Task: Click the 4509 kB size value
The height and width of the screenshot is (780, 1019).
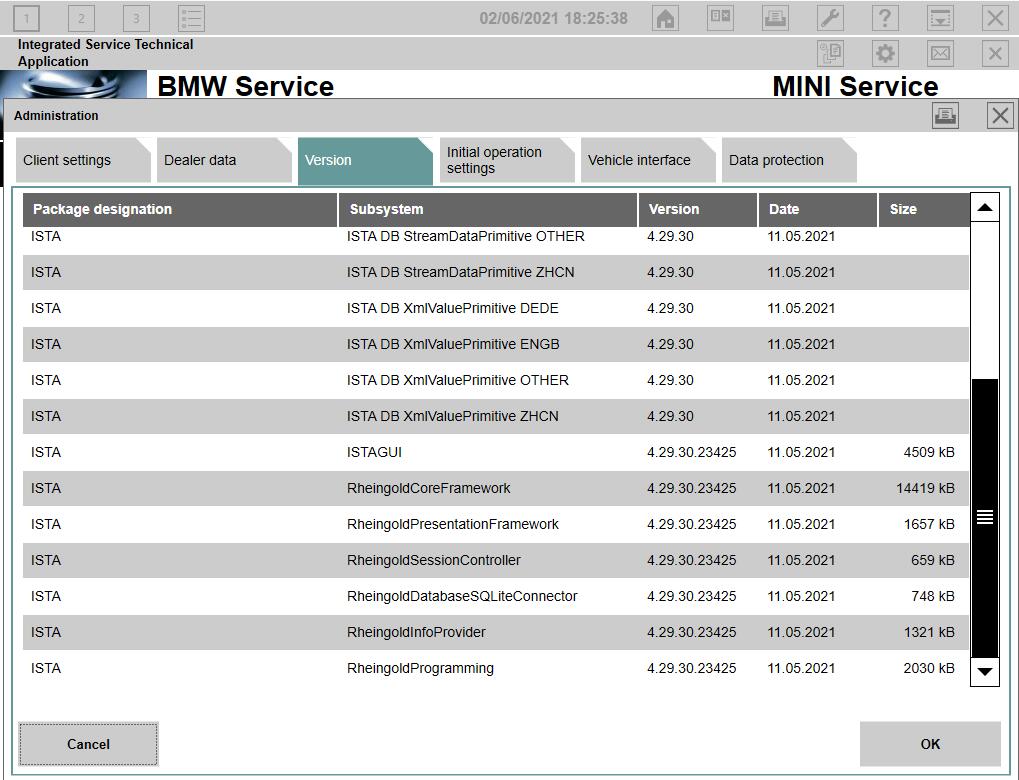Action: tap(929, 452)
